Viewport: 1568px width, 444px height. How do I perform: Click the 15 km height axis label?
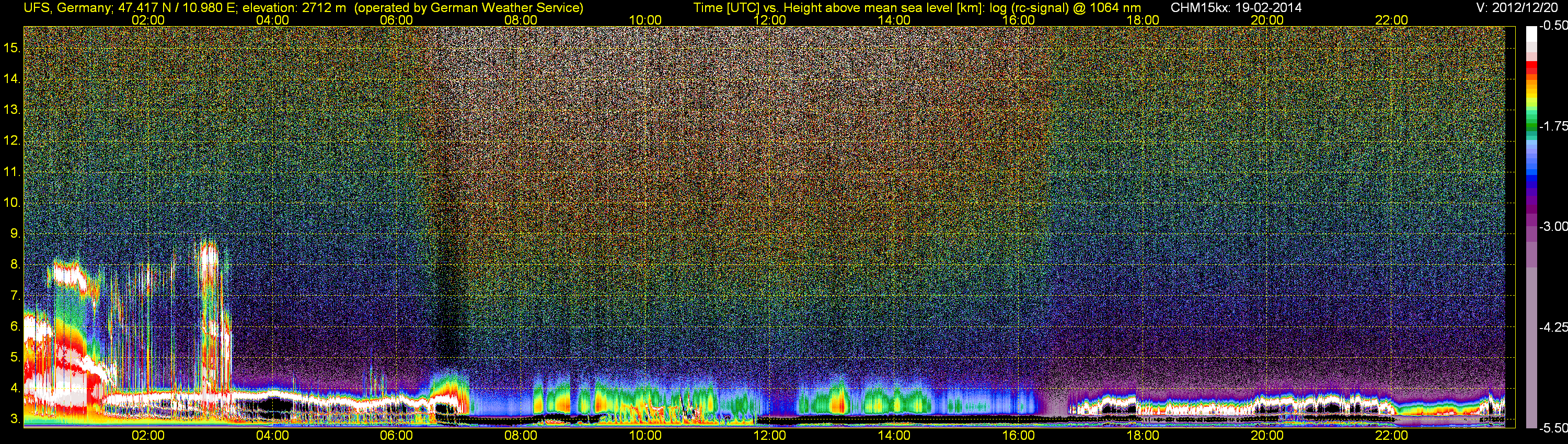pos(11,48)
